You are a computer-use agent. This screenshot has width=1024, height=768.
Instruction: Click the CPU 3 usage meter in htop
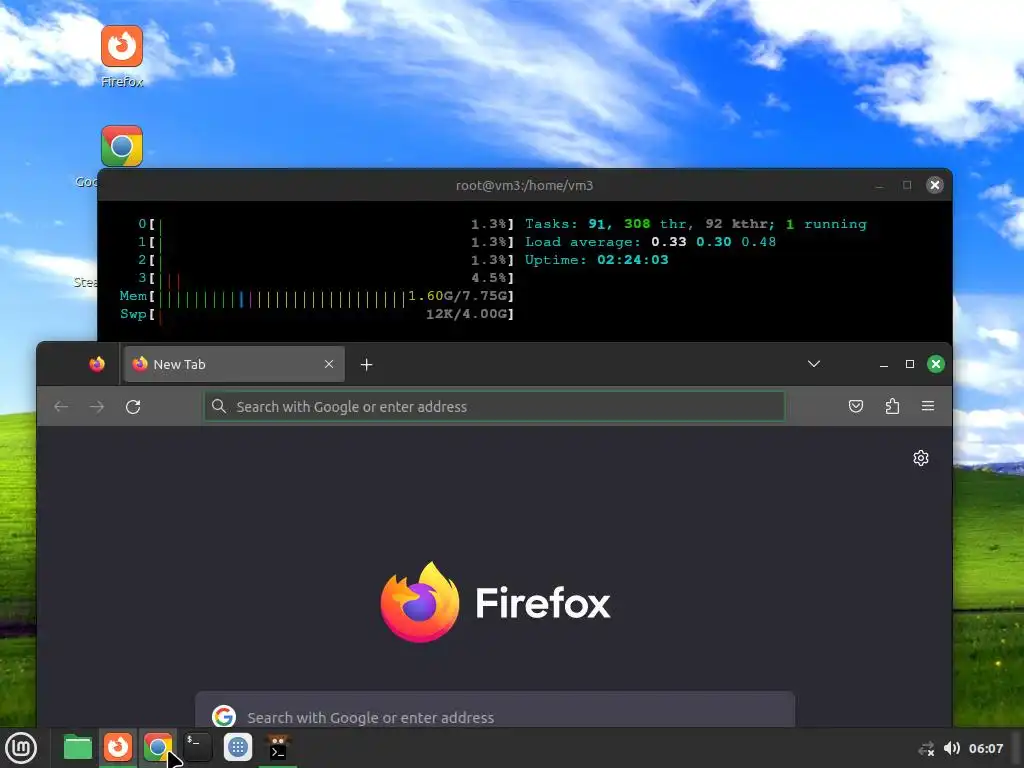click(x=326, y=278)
